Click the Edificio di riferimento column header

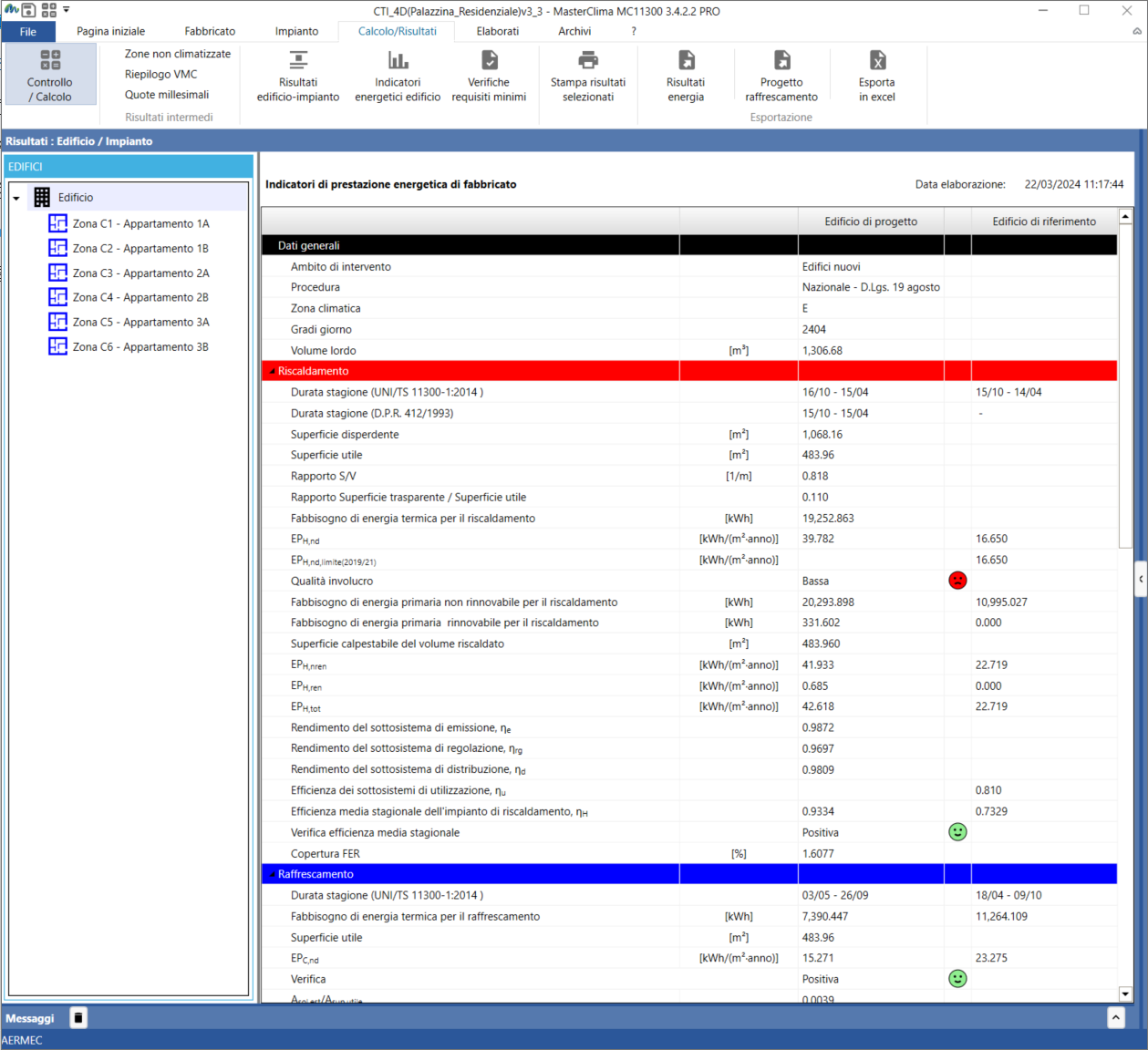[1044, 221]
